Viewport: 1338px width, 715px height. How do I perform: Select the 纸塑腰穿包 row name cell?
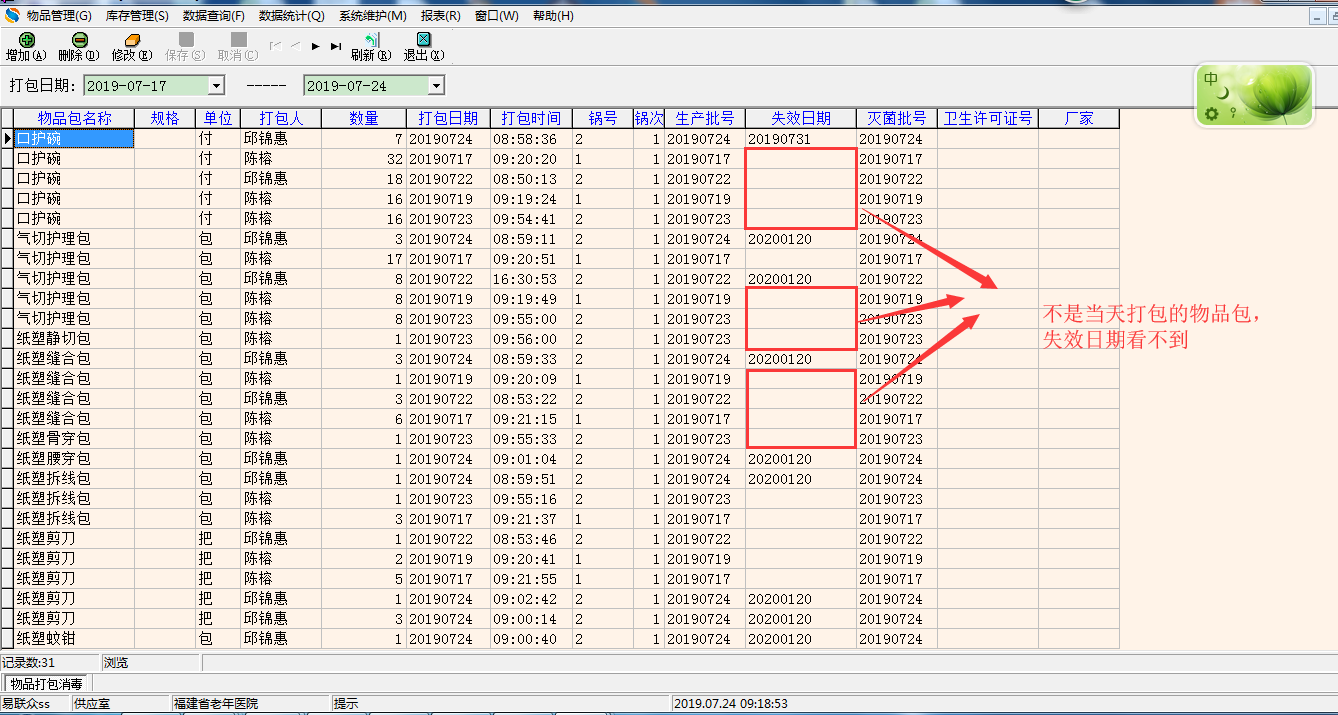74,459
